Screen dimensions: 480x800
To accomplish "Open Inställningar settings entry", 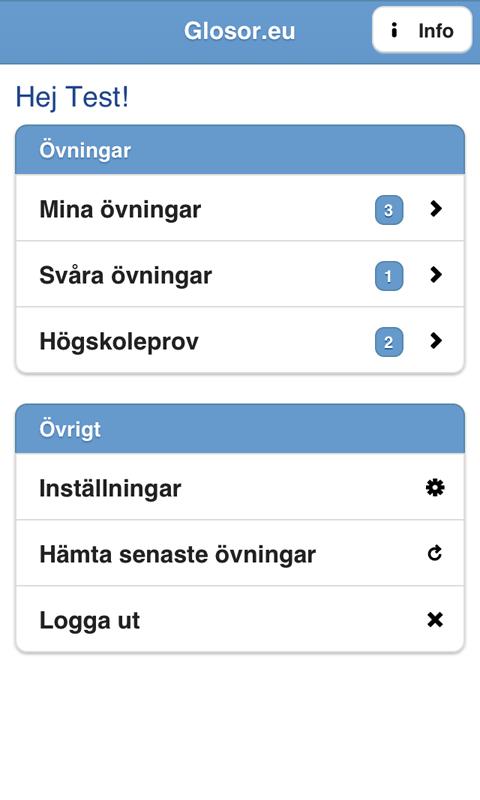I will pos(240,487).
